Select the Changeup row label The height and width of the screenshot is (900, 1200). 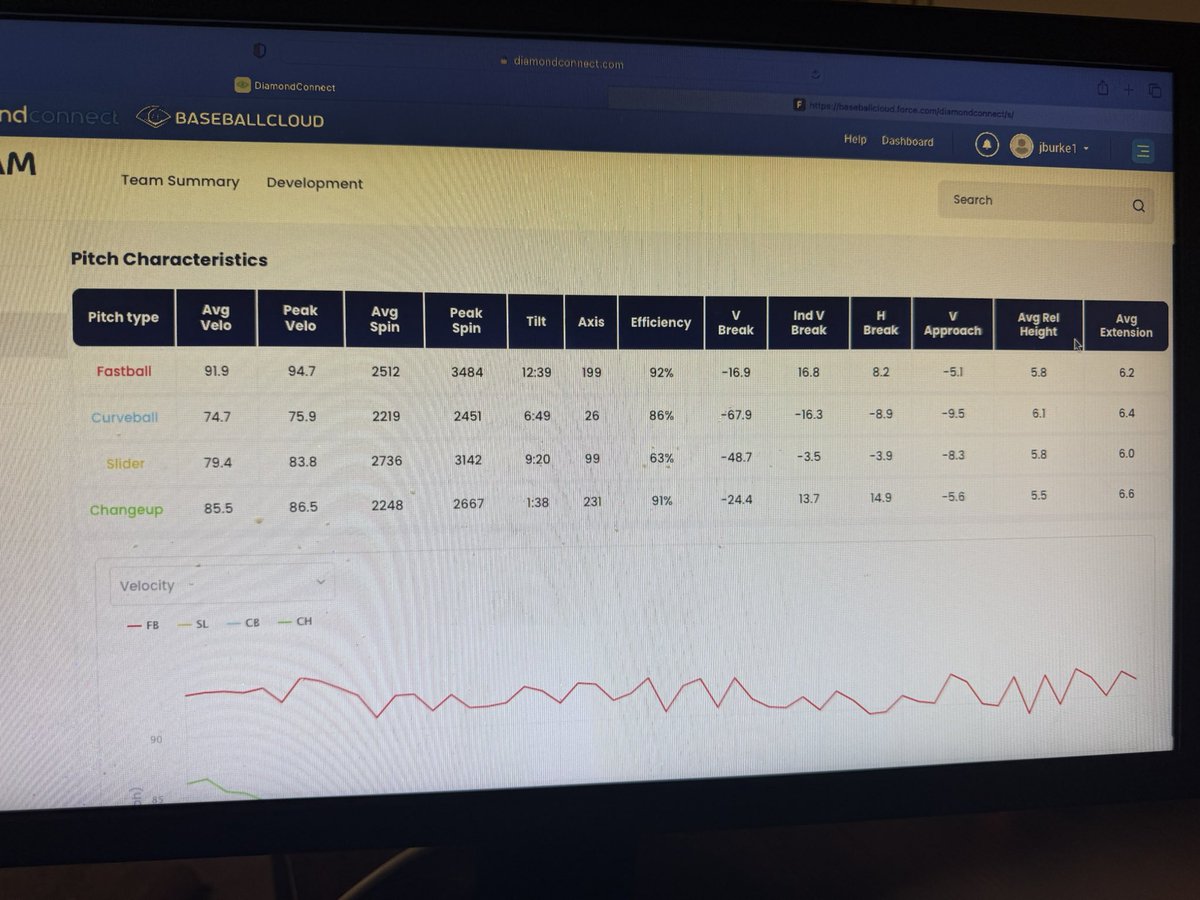pyautogui.click(x=126, y=509)
